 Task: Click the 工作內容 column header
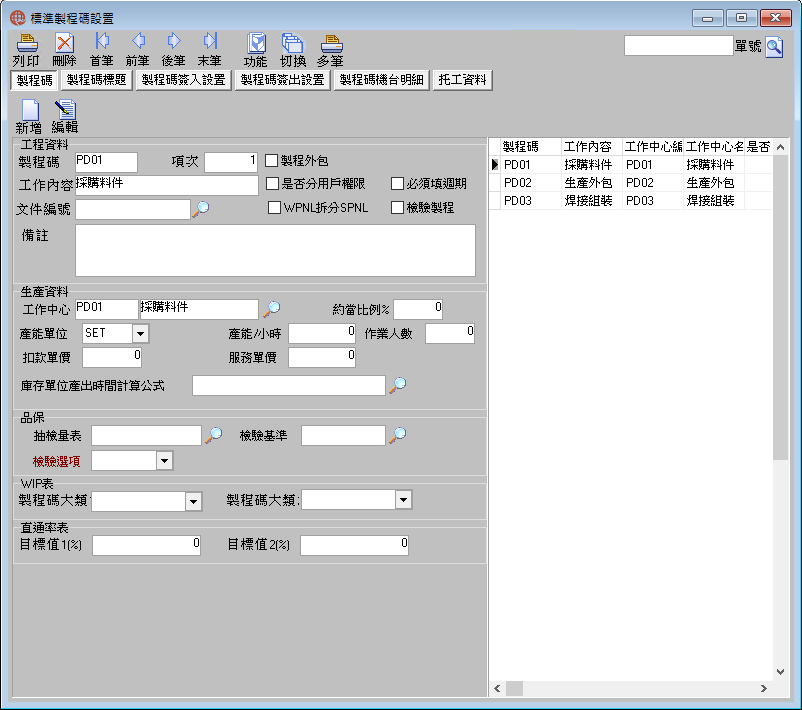pyautogui.click(x=592, y=147)
